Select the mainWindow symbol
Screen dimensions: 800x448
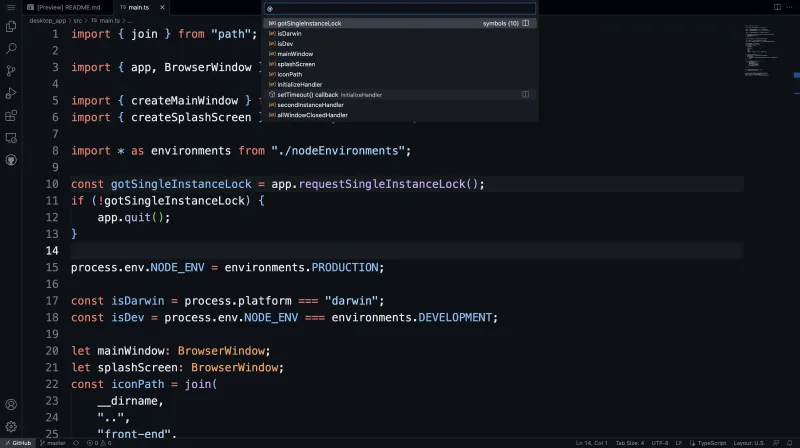400,54
